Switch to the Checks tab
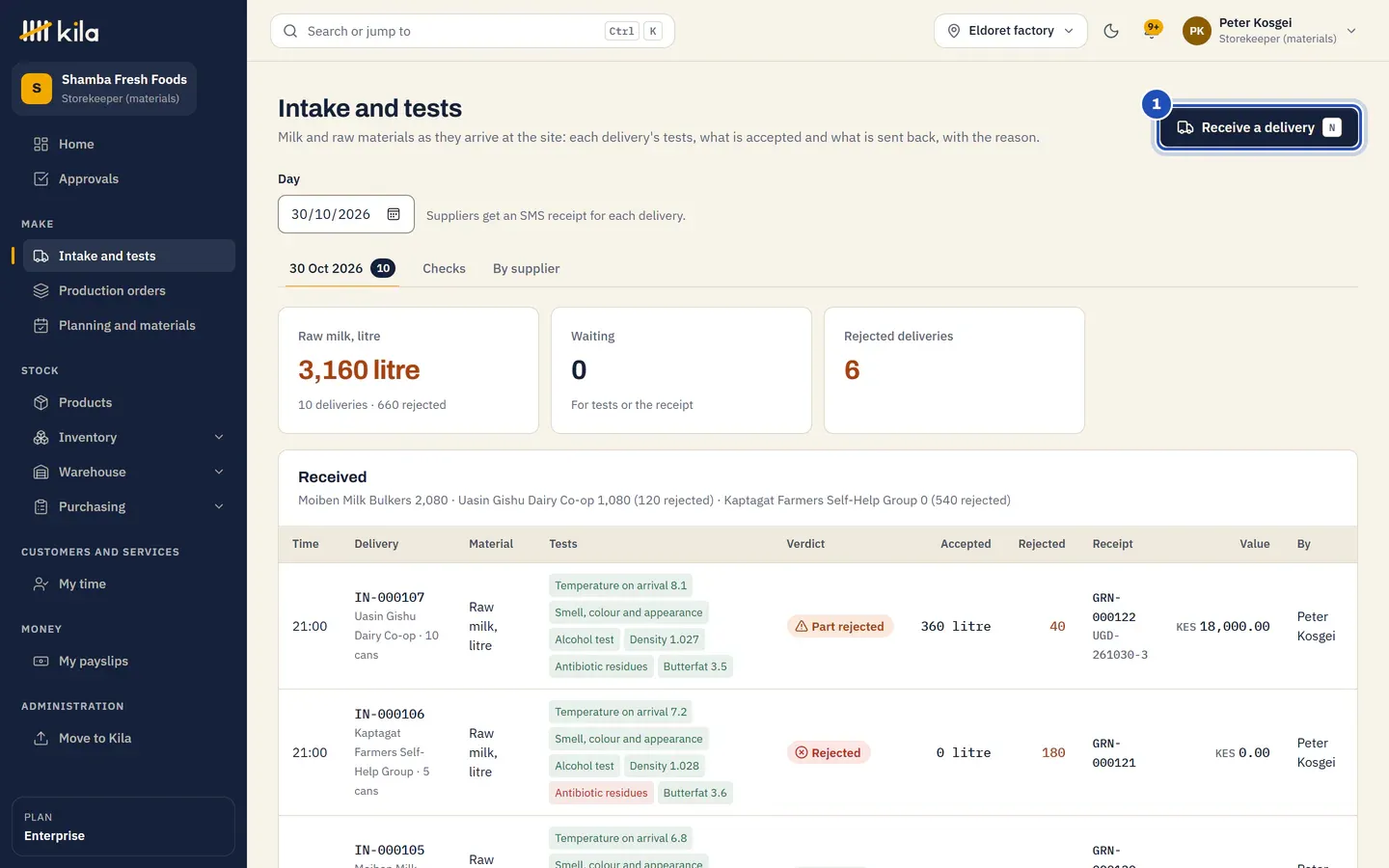 pos(444,268)
